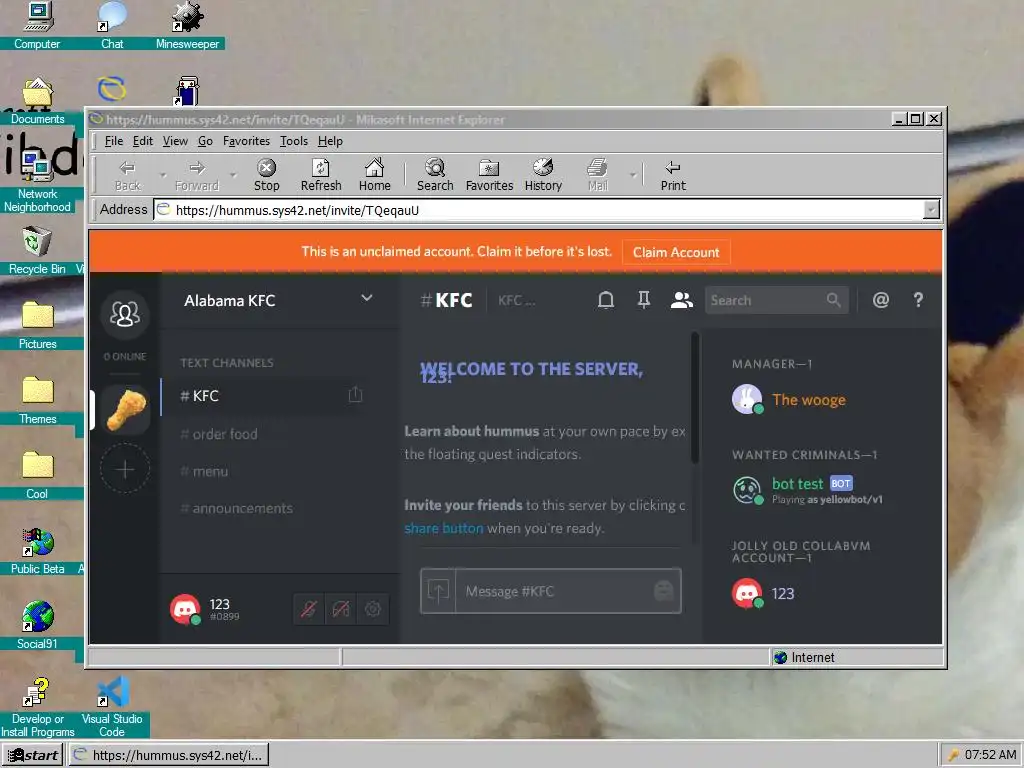Open the Help menu

(x=330, y=141)
